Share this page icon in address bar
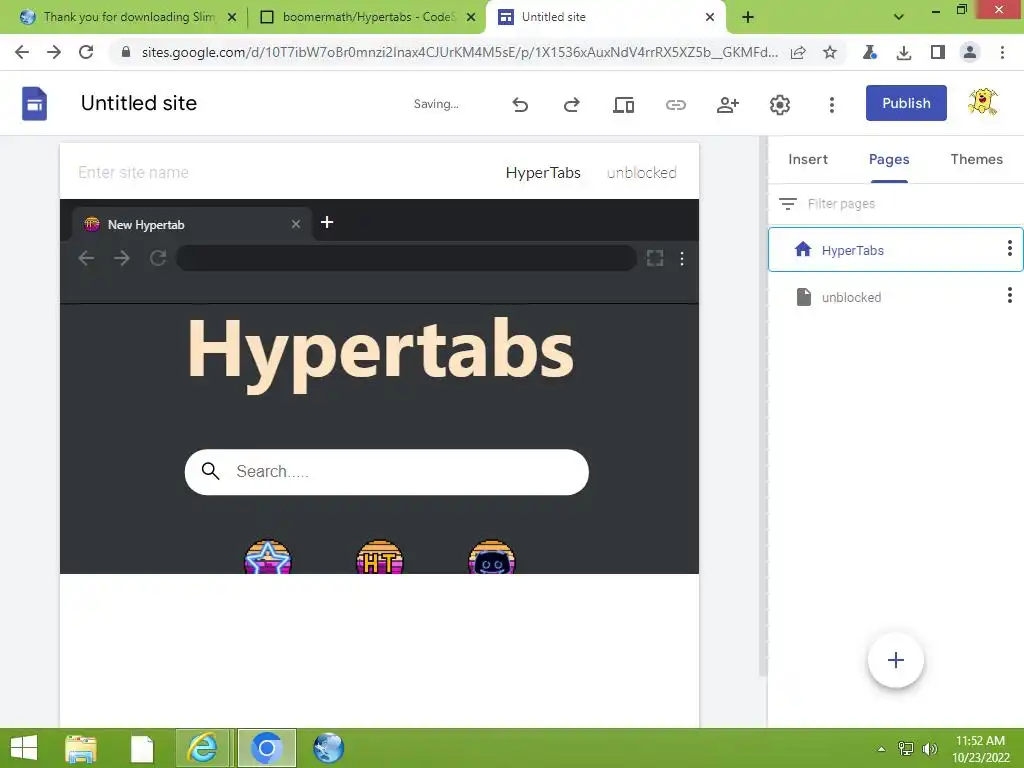 tap(798, 52)
